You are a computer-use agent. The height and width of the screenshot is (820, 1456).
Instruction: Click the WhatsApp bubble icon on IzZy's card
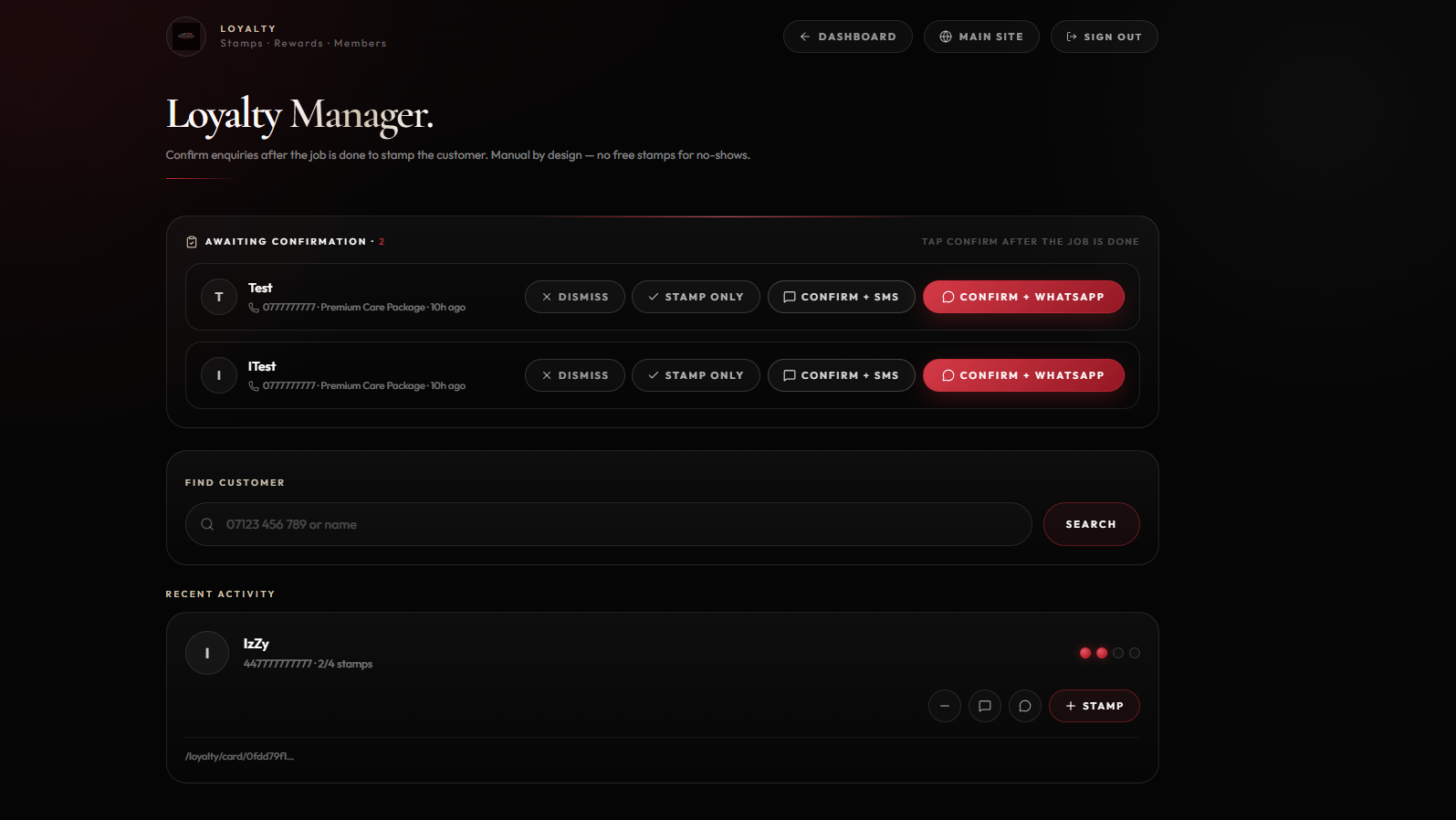1025,706
